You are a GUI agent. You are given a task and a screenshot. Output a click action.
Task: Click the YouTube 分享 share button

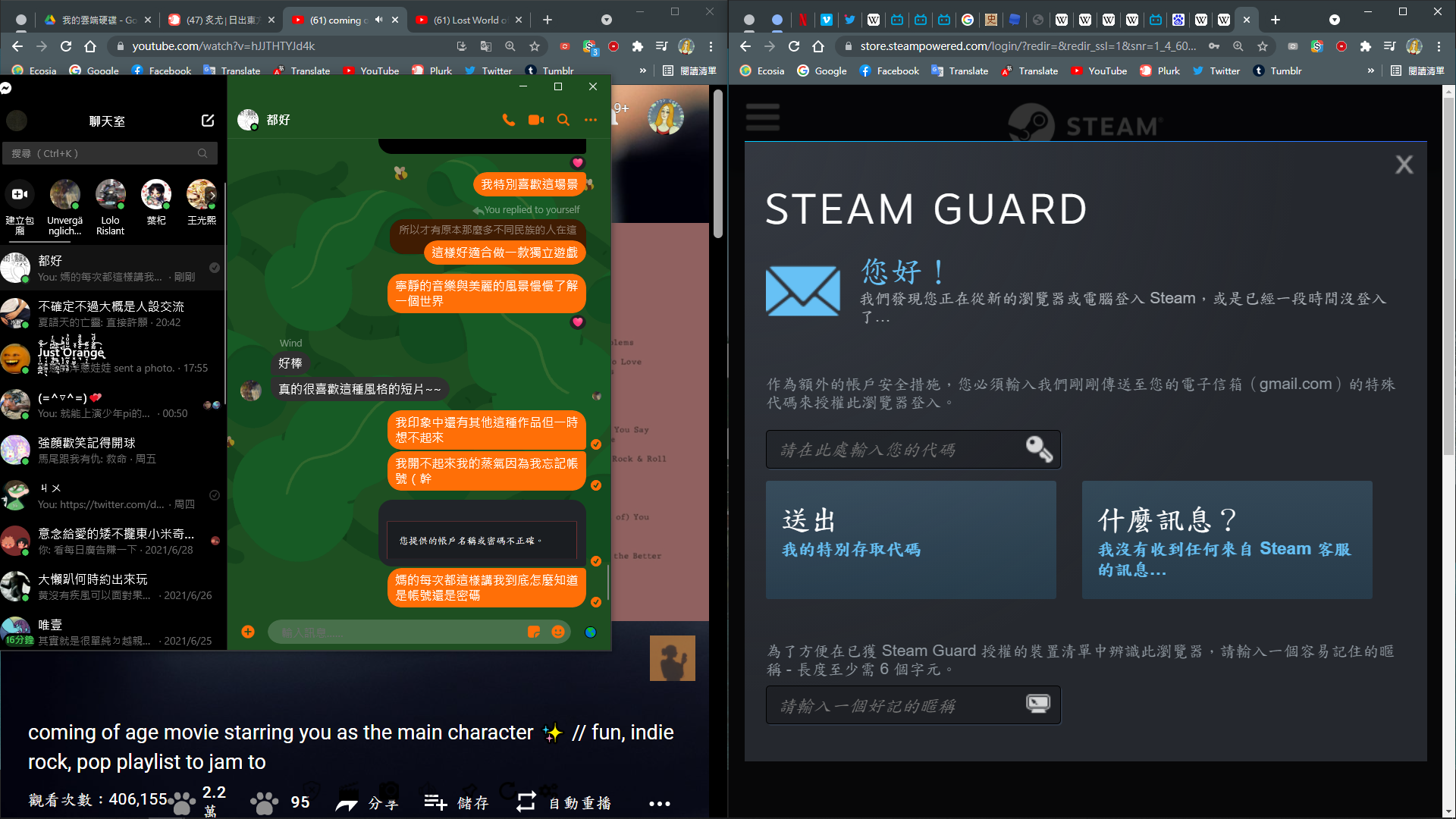point(367,803)
